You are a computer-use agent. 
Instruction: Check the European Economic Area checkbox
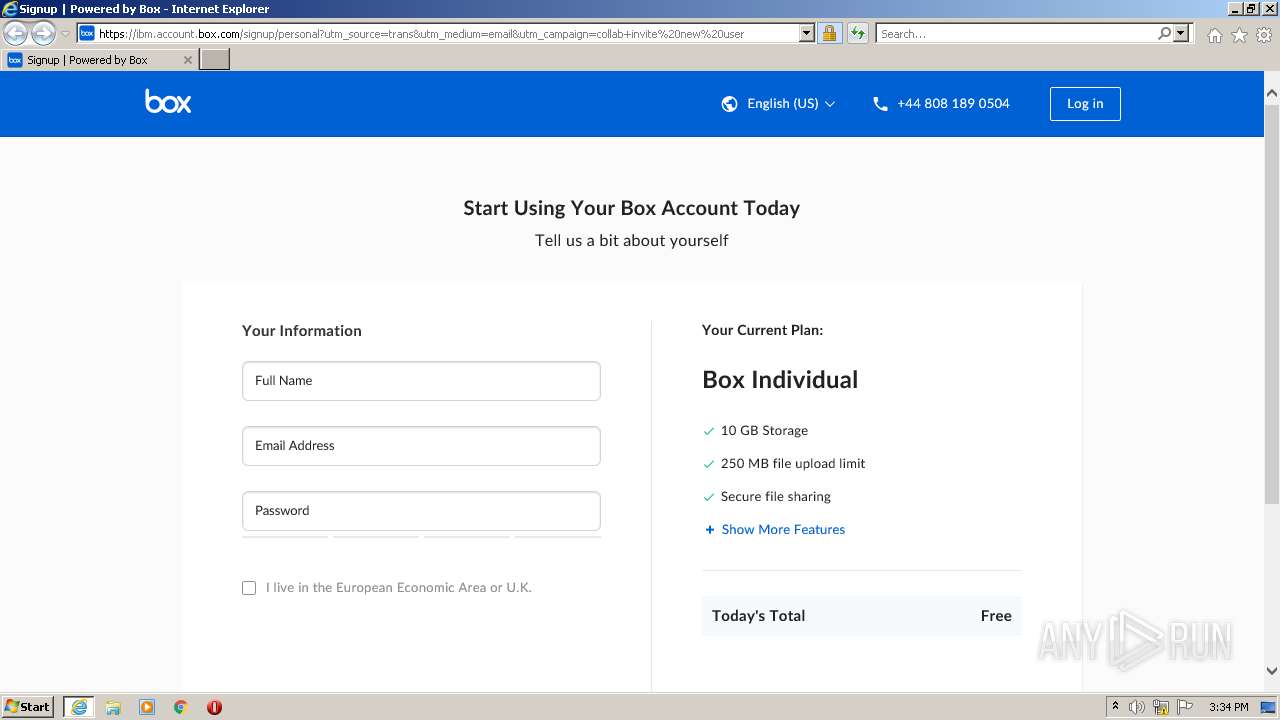(249, 588)
